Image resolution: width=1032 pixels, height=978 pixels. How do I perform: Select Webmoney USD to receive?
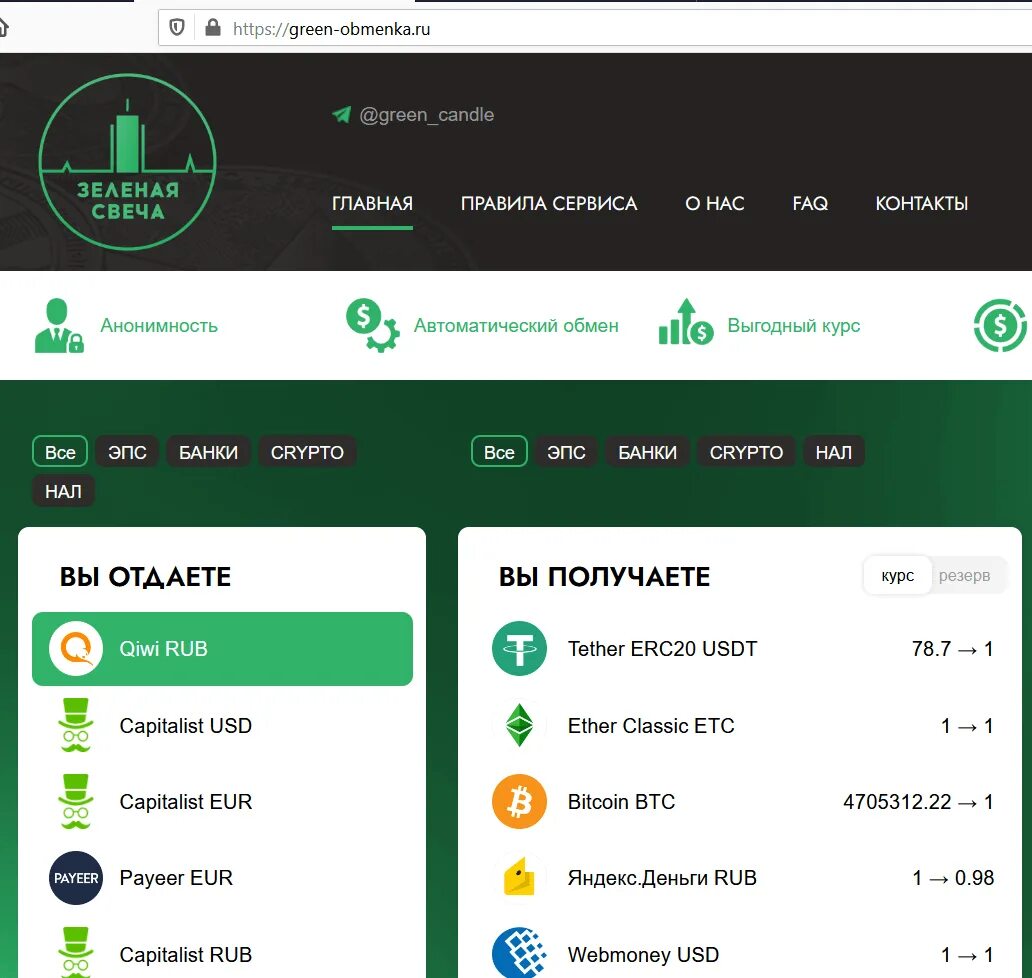click(x=742, y=948)
